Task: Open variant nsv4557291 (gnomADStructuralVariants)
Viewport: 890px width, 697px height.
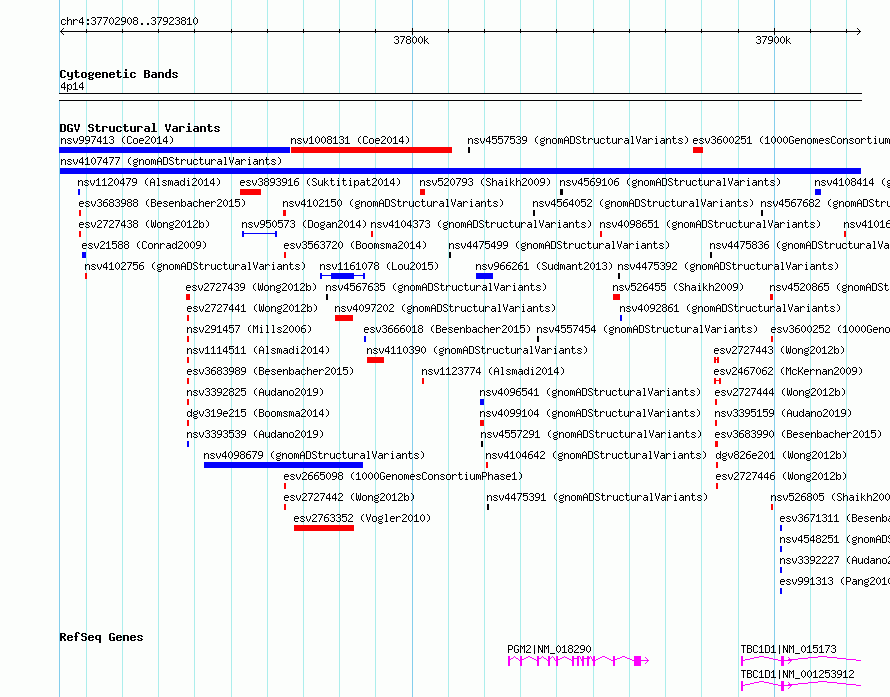Action: pyautogui.click(x=591, y=434)
